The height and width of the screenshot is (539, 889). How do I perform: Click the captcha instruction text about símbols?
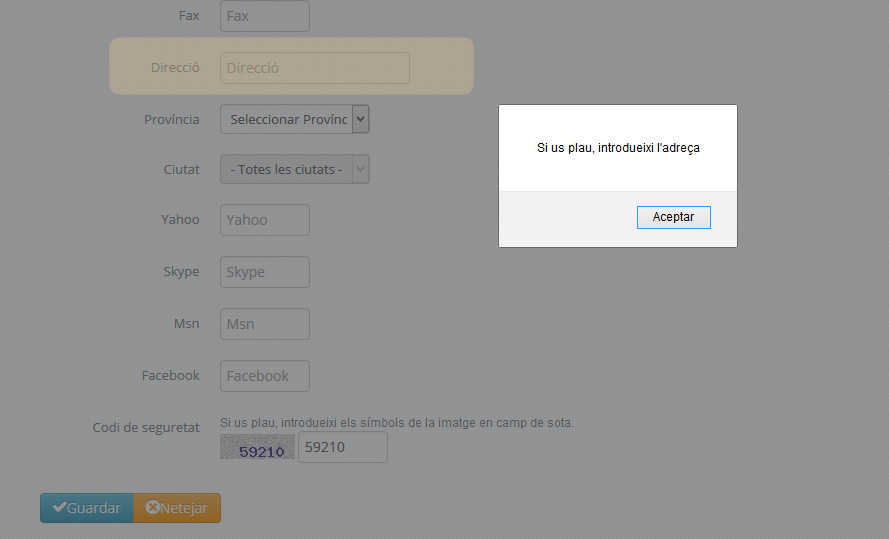[x=397, y=423]
